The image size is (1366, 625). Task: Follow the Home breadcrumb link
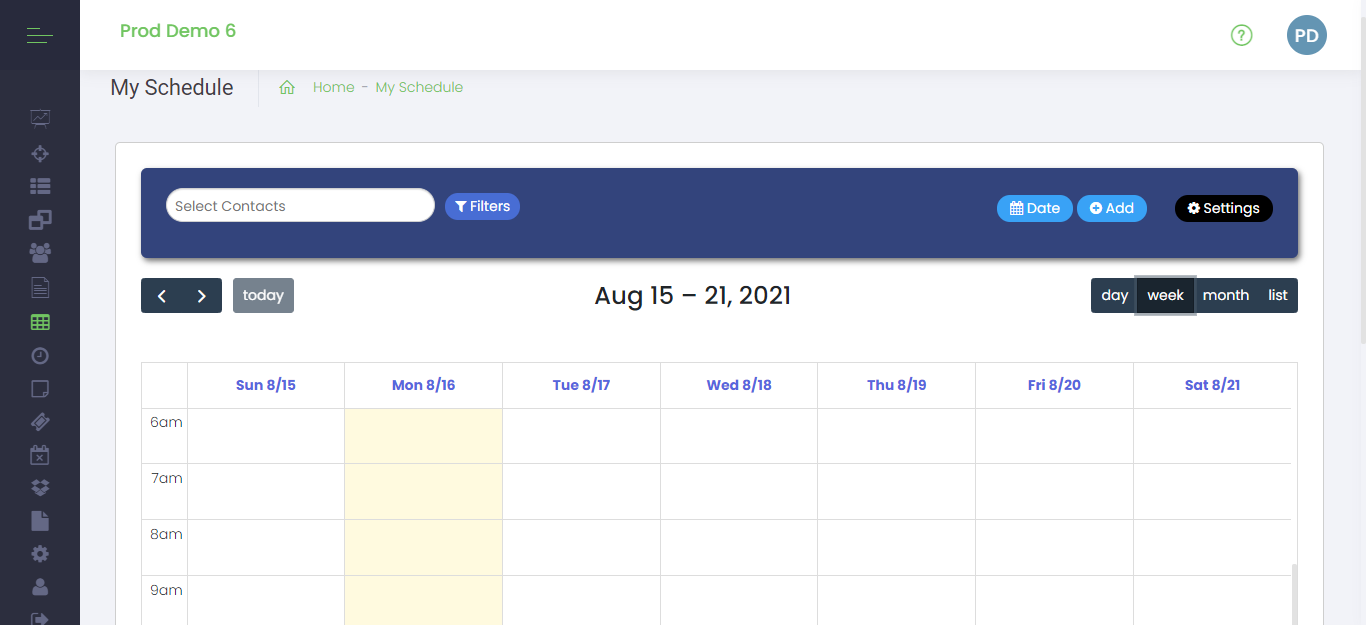pyautogui.click(x=334, y=87)
